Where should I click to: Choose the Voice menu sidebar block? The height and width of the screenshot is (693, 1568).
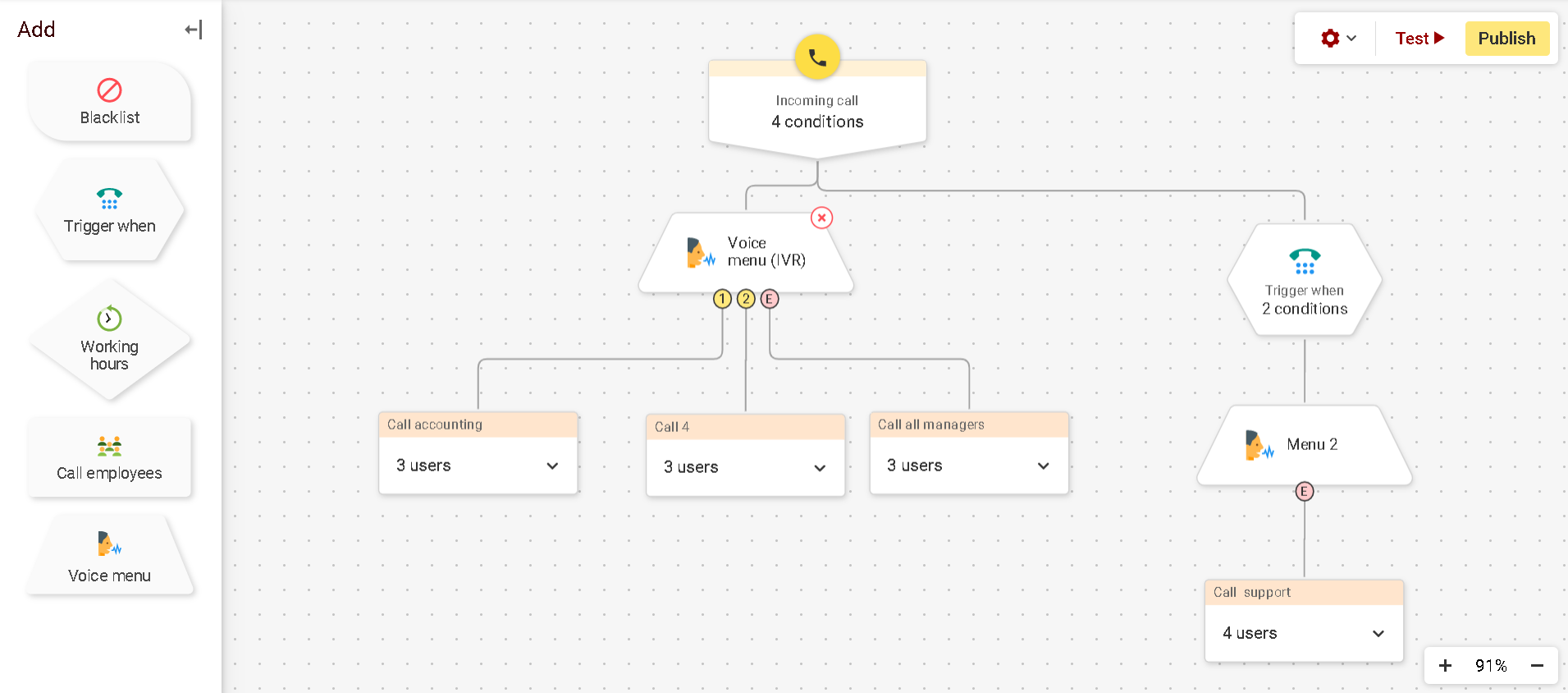tap(109, 557)
